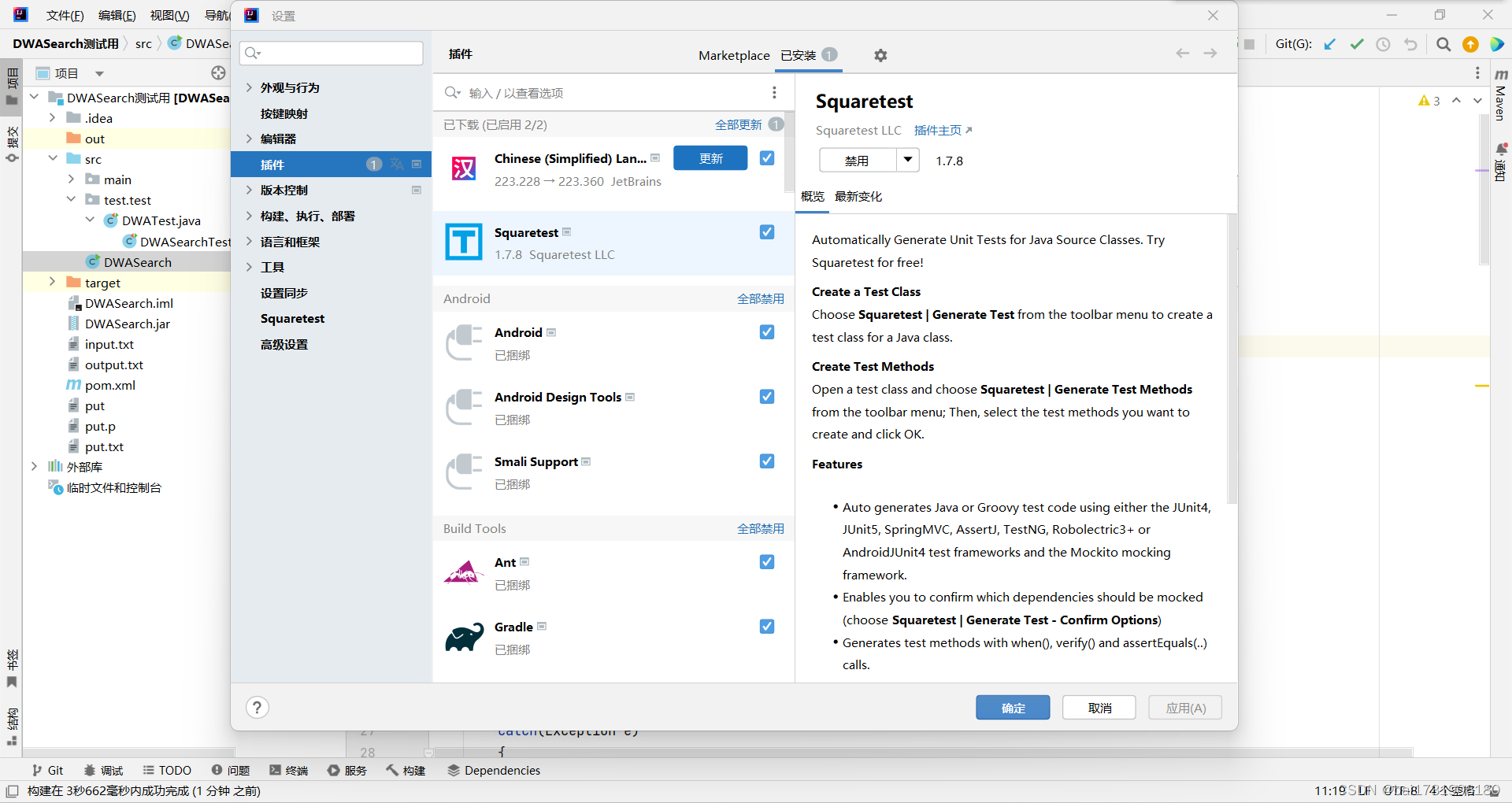Open the 文件(F) menu
The image size is (1512, 803).
click(x=65, y=16)
